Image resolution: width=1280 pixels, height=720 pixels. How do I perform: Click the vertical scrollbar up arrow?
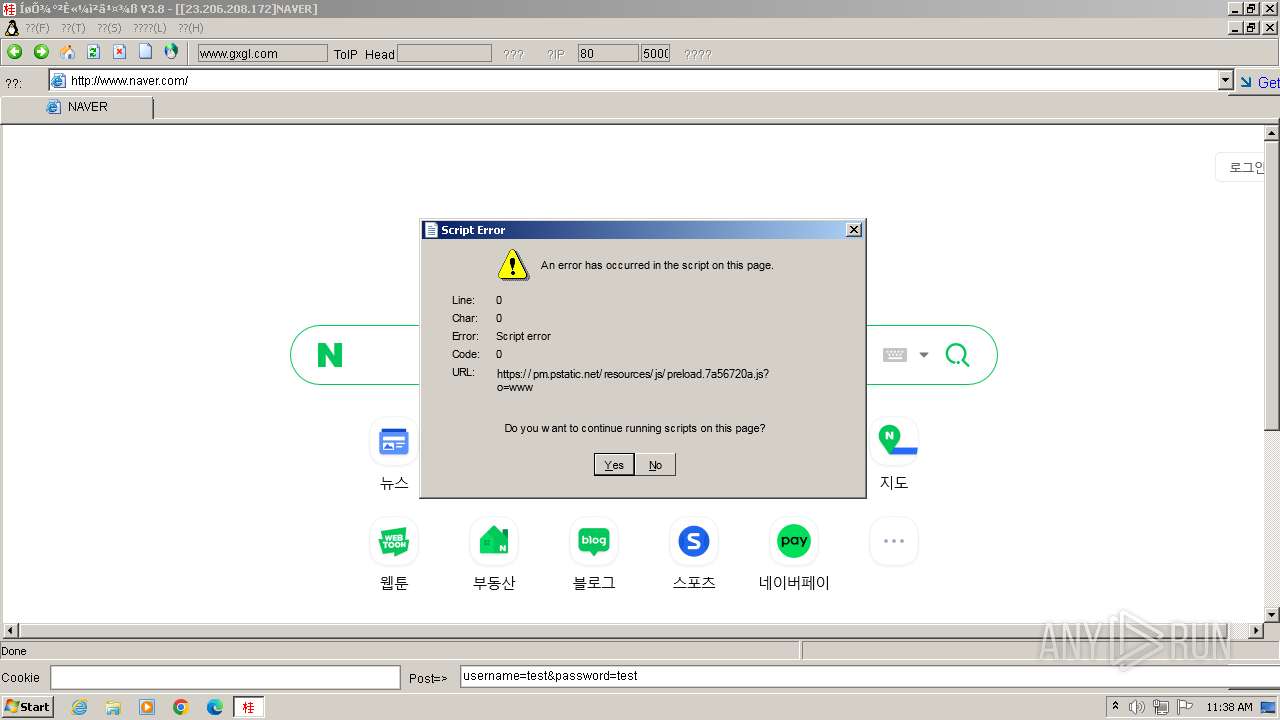point(1272,132)
